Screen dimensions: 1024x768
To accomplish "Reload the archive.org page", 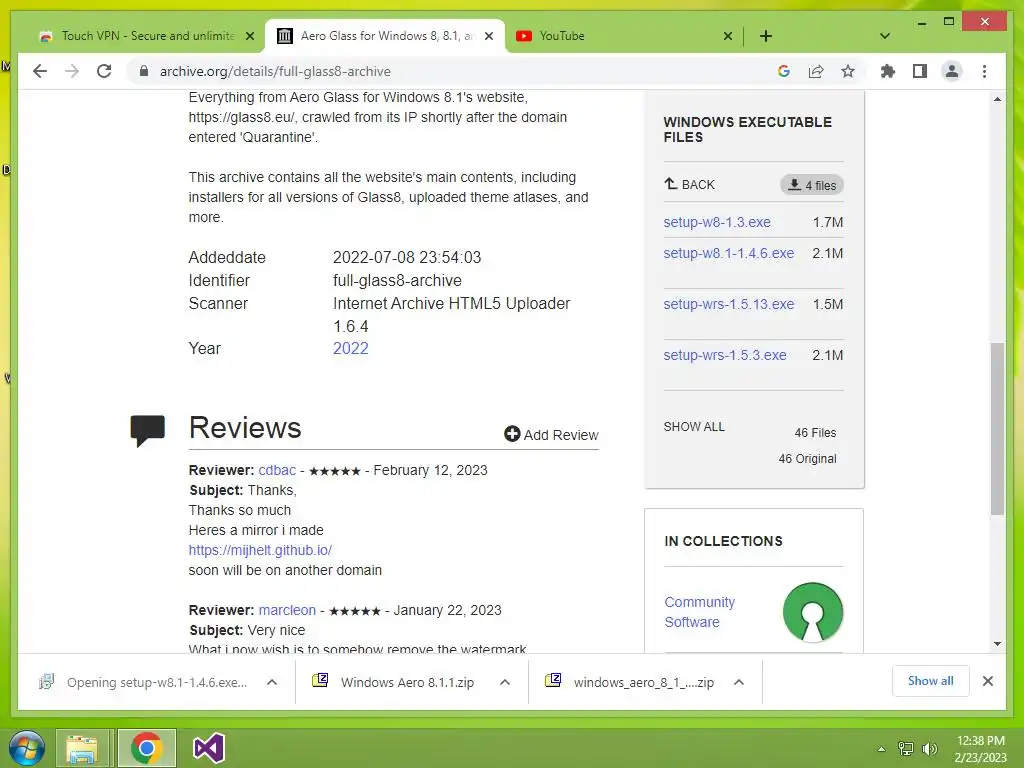I will [x=104, y=71].
